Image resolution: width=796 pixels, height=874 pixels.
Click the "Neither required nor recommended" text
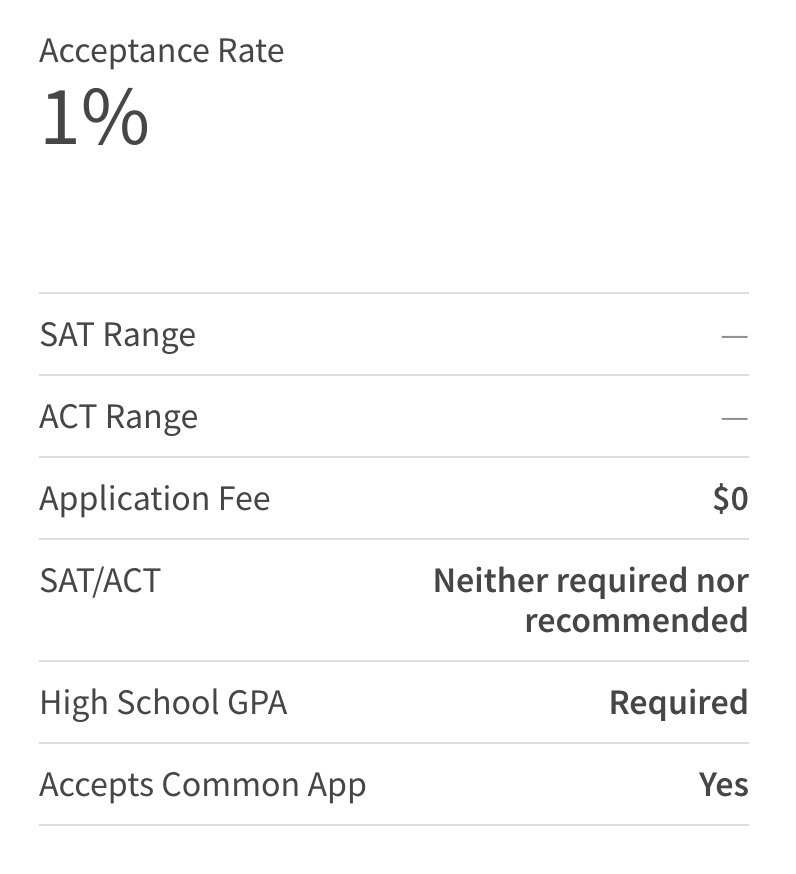coord(590,600)
